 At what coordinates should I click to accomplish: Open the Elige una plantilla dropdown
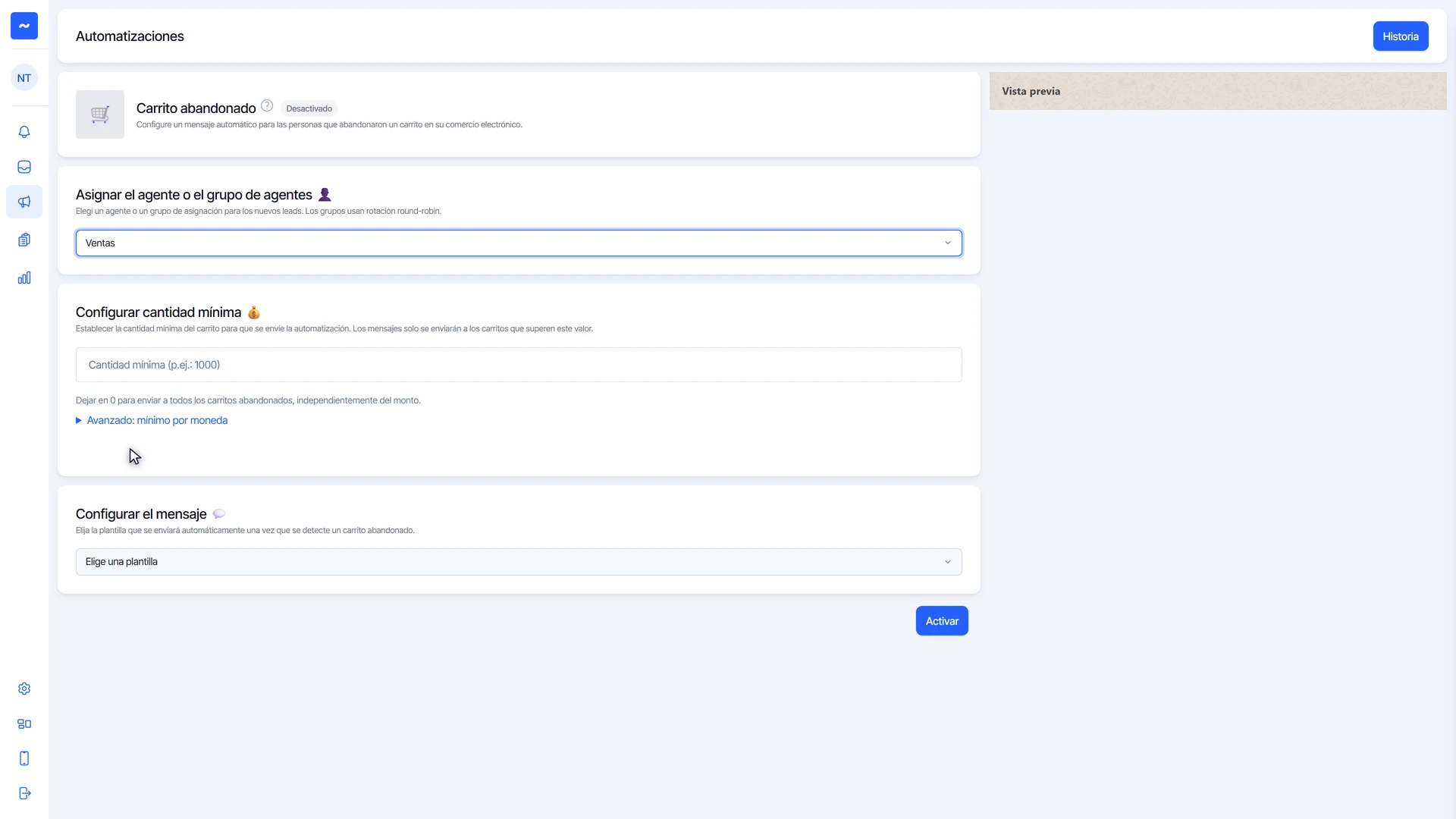click(519, 562)
